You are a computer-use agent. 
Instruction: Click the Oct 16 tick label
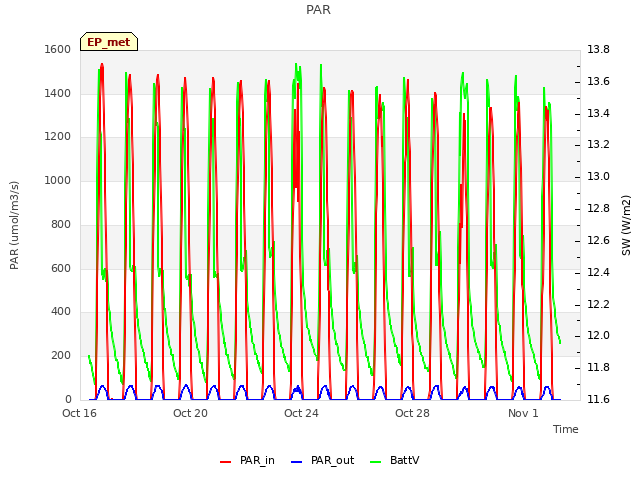[80, 413]
